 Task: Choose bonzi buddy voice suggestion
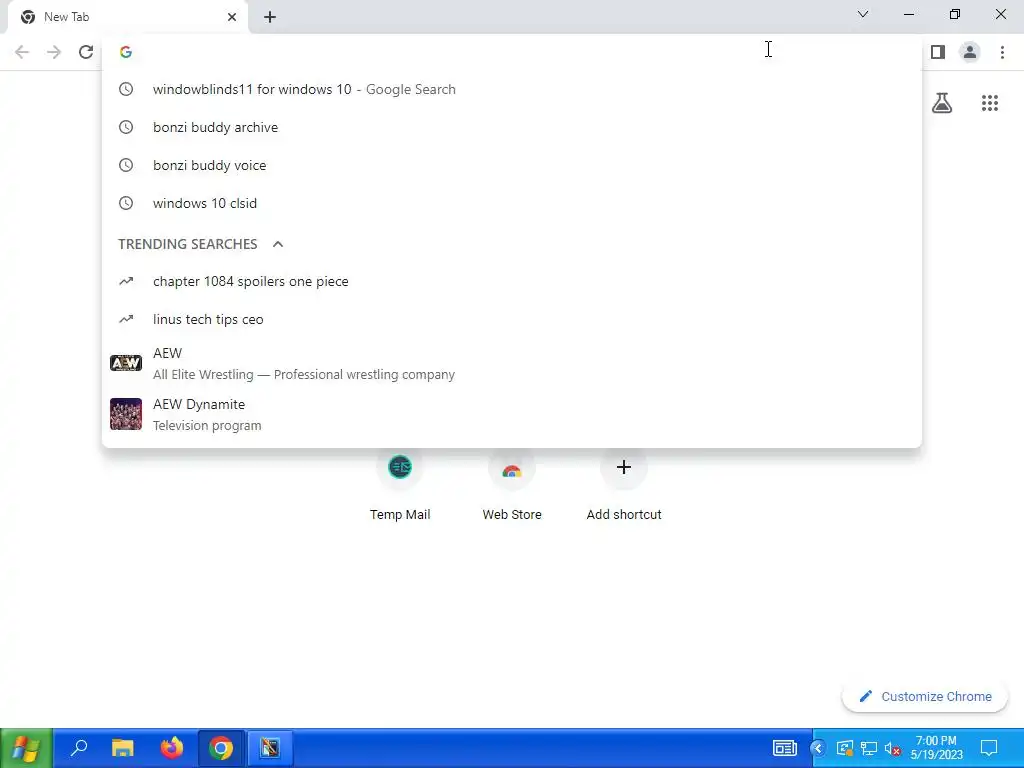[511, 165]
